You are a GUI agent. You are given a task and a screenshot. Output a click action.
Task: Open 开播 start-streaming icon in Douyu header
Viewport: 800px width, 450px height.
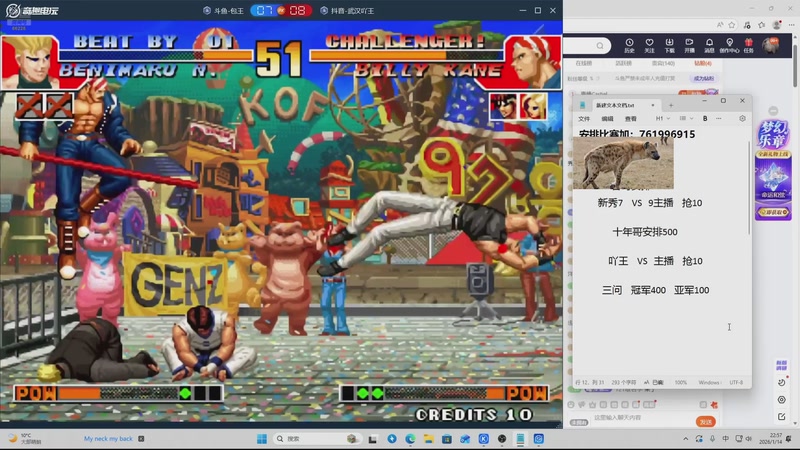689,45
